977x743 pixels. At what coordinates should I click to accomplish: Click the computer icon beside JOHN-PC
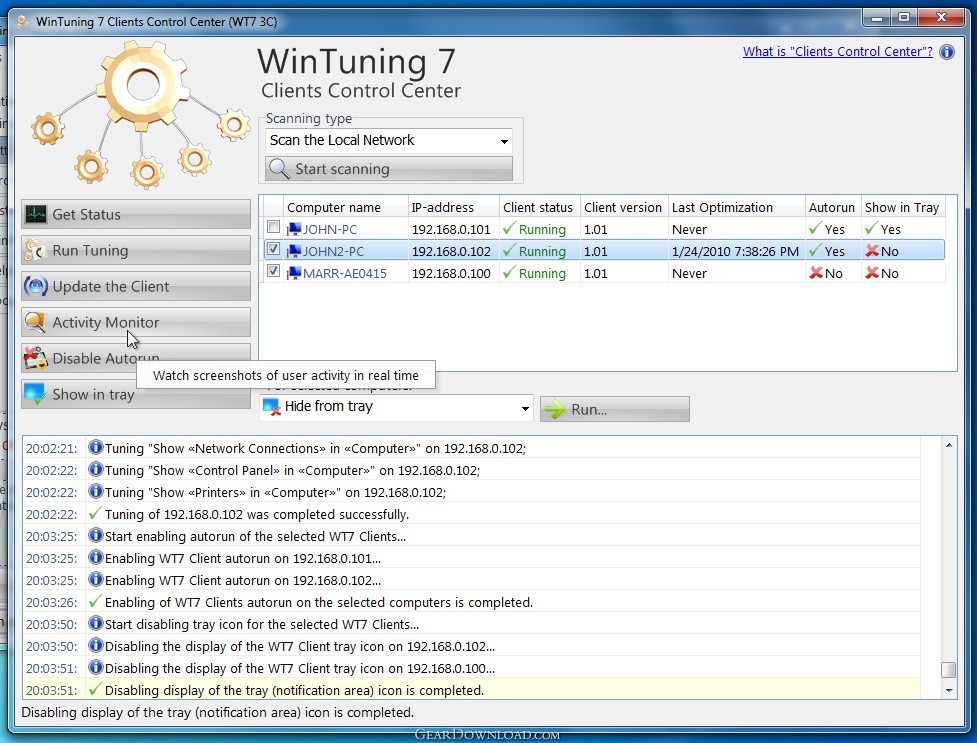click(x=293, y=229)
